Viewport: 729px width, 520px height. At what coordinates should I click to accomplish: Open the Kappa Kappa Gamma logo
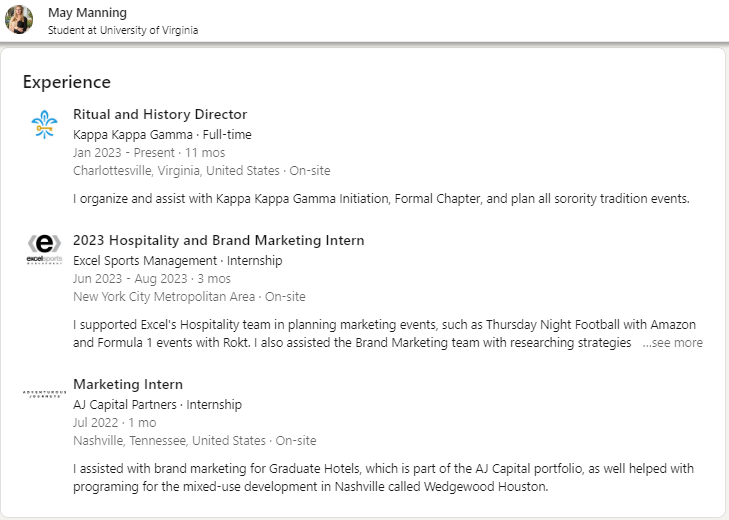click(44, 125)
